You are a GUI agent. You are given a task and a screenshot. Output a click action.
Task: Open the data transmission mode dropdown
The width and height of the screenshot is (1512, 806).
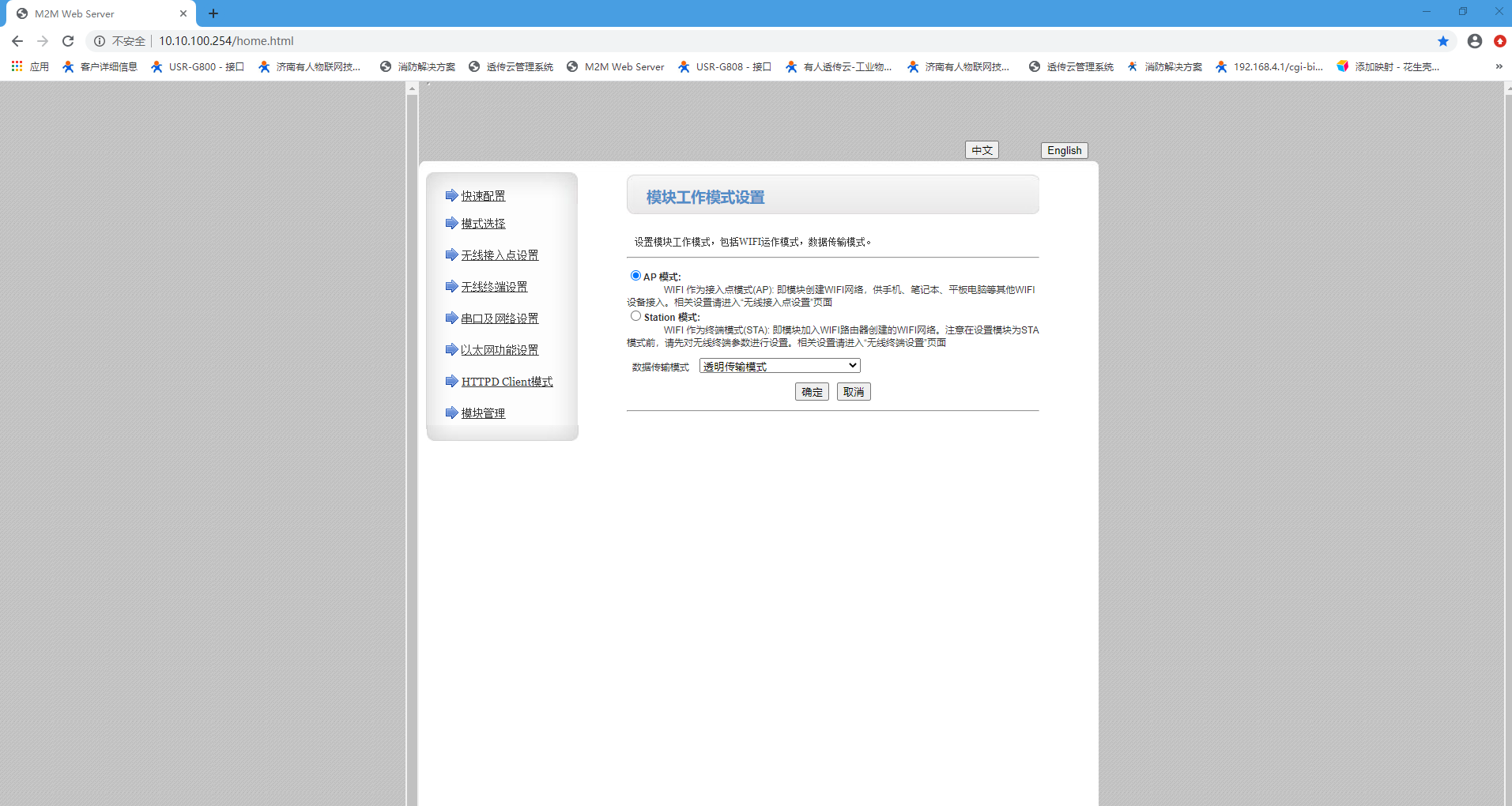(779, 366)
